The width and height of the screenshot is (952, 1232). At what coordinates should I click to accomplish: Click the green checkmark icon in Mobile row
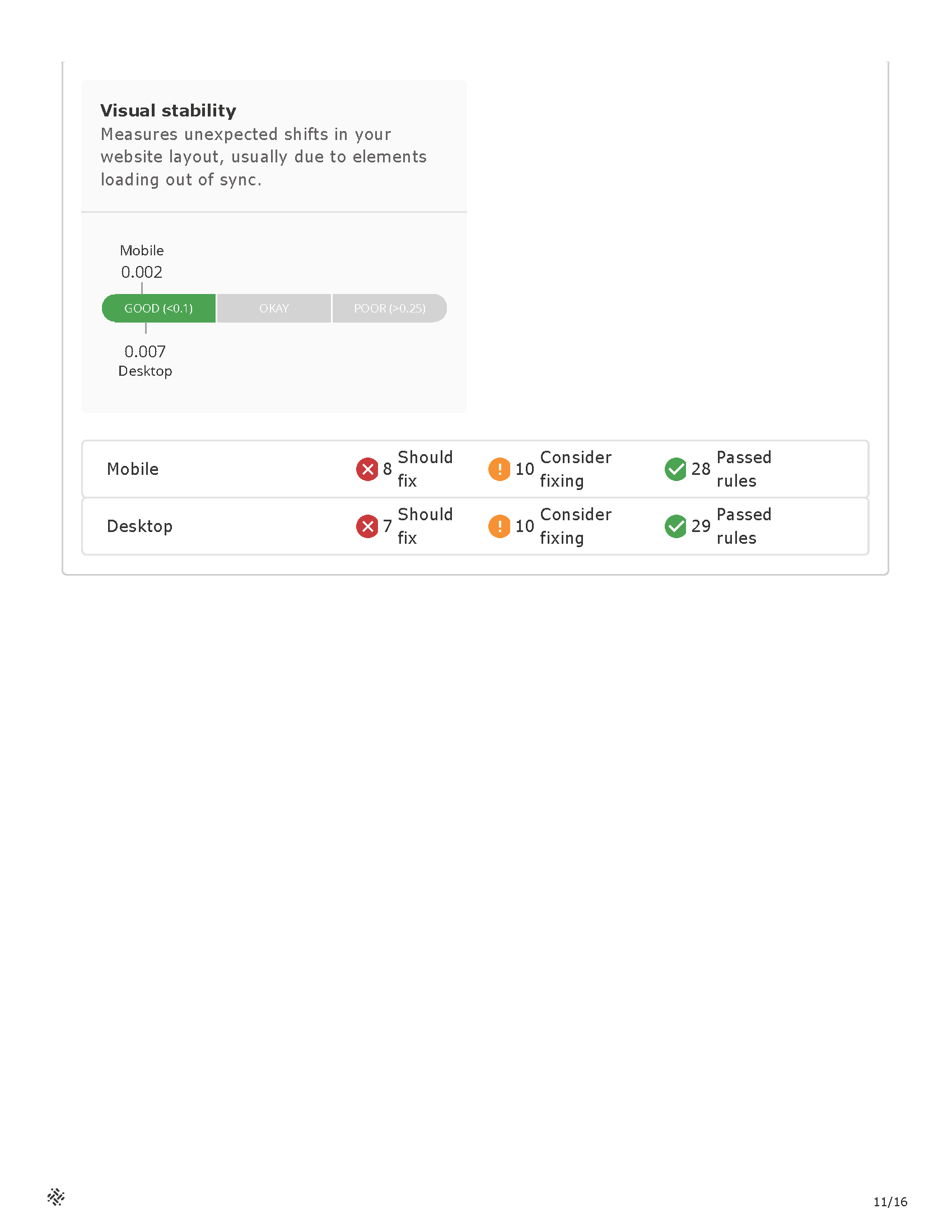coord(675,469)
